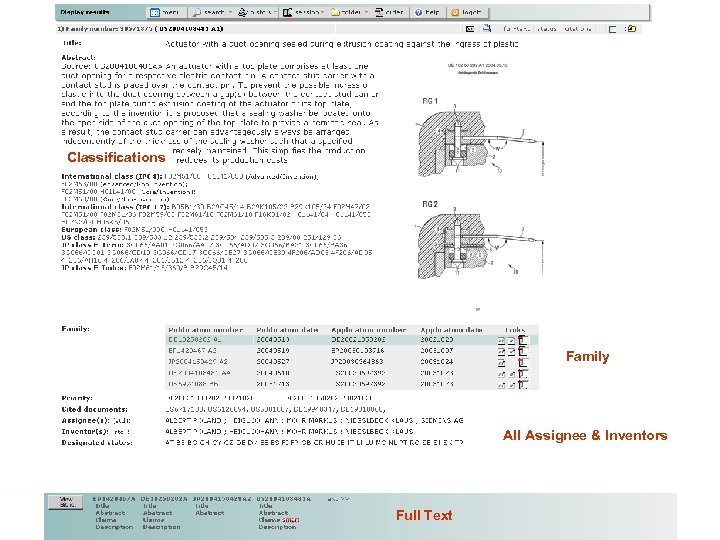The image size is (720, 540).
Task: Open the EP document link in full text bar
Action: 114,499
